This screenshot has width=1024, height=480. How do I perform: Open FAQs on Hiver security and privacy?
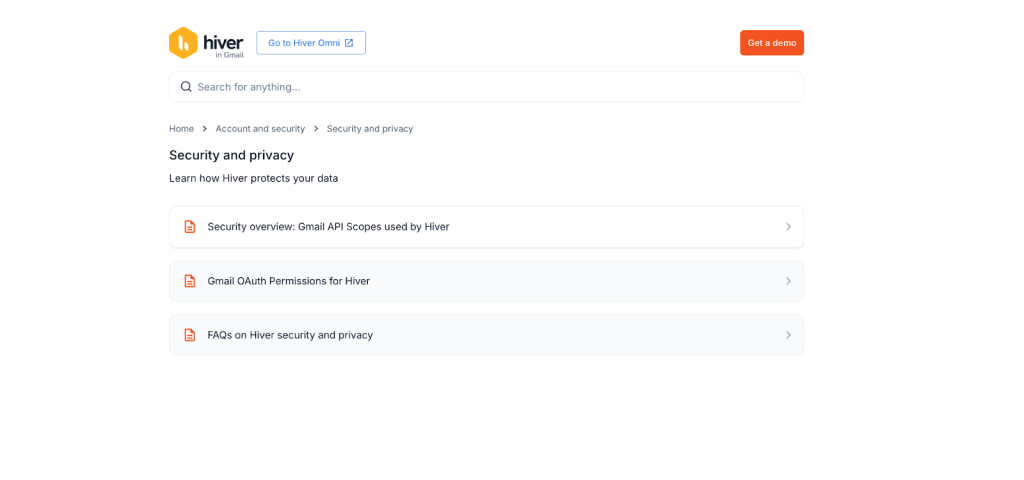pos(290,335)
